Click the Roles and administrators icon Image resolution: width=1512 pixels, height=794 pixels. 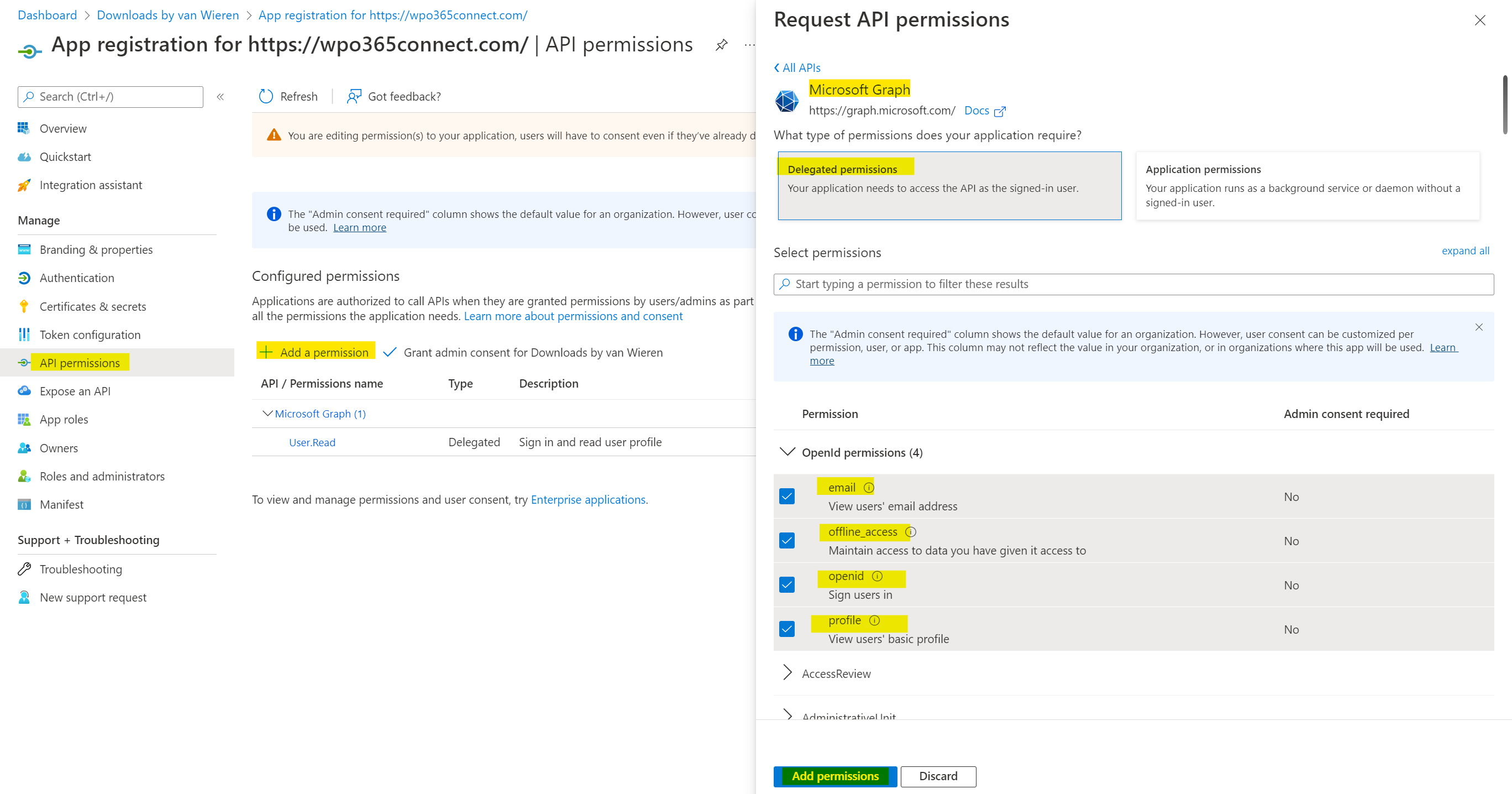click(x=23, y=476)
